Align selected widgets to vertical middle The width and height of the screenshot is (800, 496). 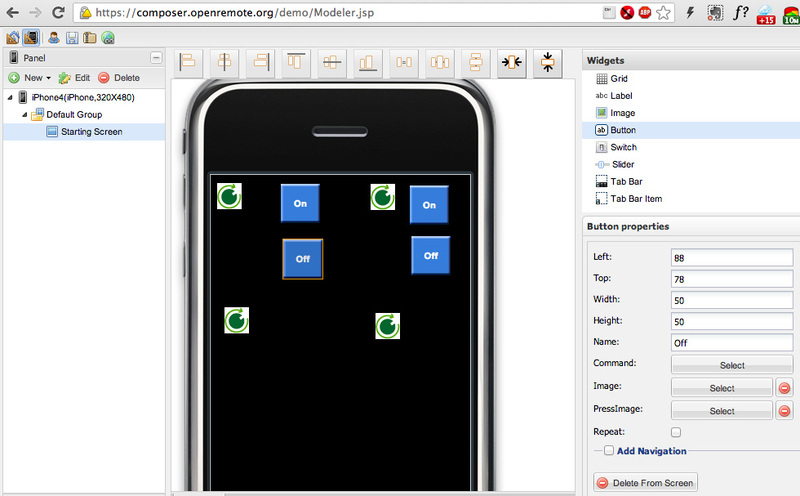tap(332, 63)
